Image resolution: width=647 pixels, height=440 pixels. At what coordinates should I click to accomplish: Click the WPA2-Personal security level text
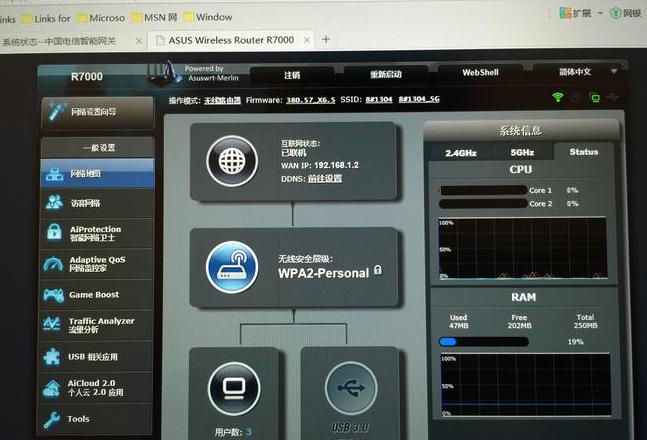tap(324, 273)
